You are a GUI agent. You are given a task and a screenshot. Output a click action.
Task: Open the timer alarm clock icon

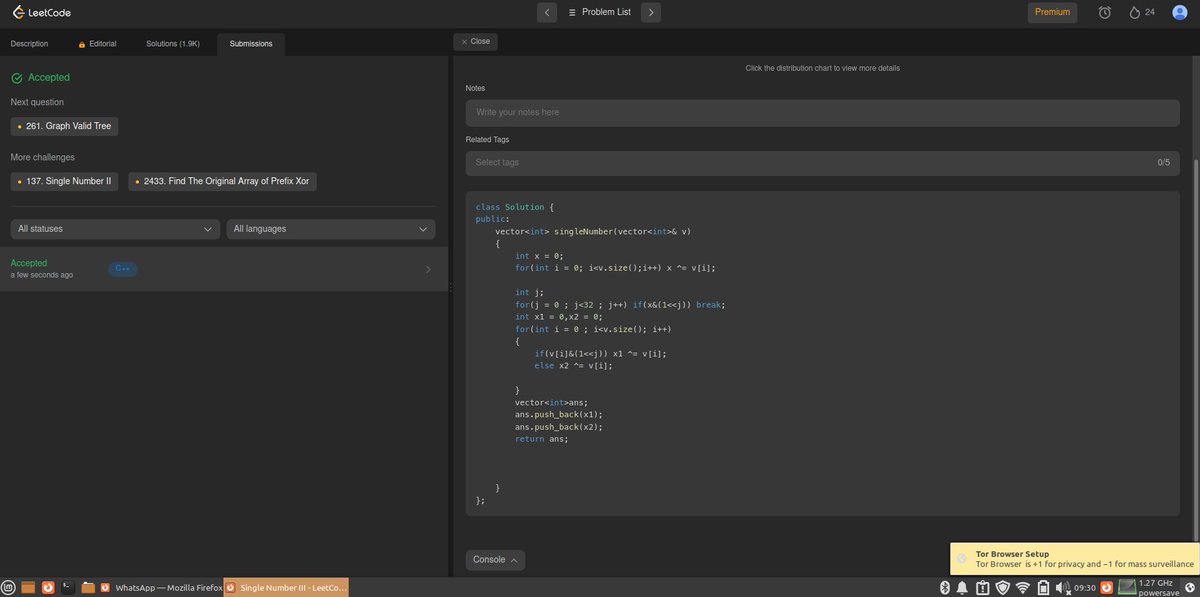1104,12
